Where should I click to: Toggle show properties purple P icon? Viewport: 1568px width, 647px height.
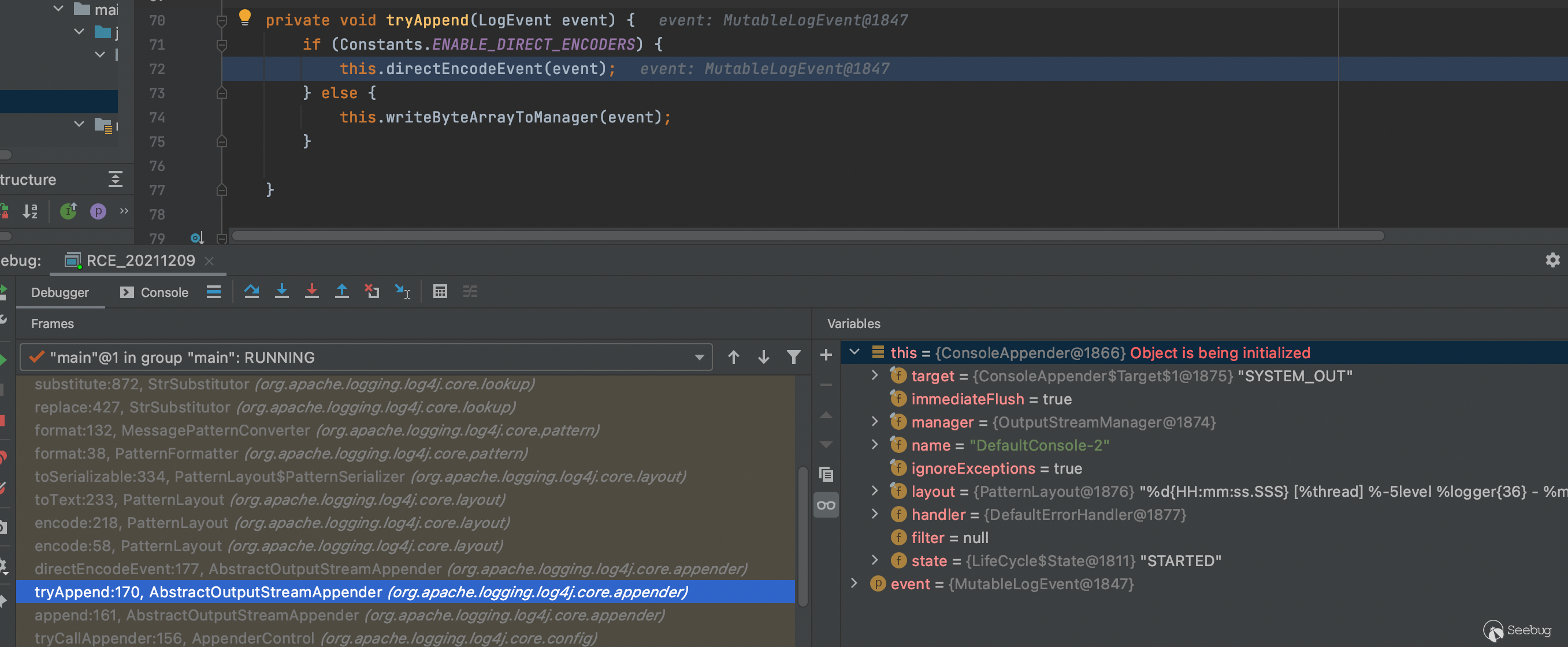(98, 211)
